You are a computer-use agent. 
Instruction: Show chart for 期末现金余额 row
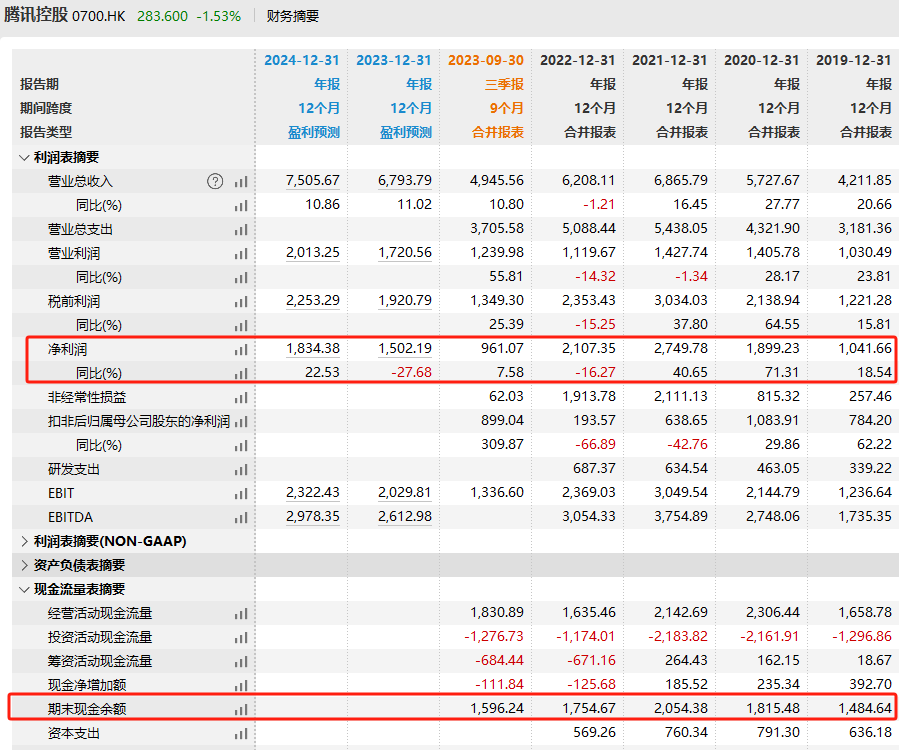(x=241, y=709)
